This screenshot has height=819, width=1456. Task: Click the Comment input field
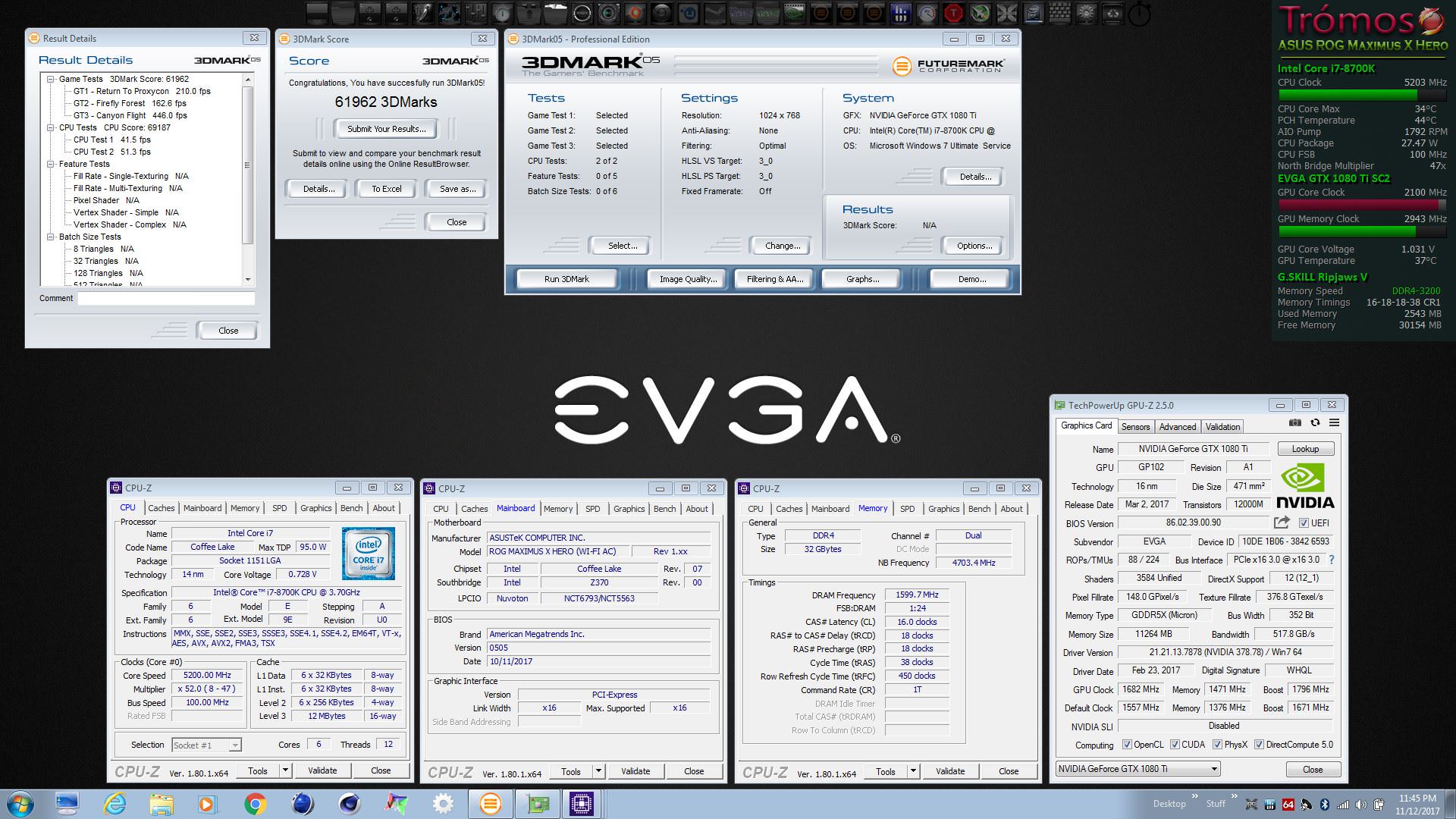166,299
